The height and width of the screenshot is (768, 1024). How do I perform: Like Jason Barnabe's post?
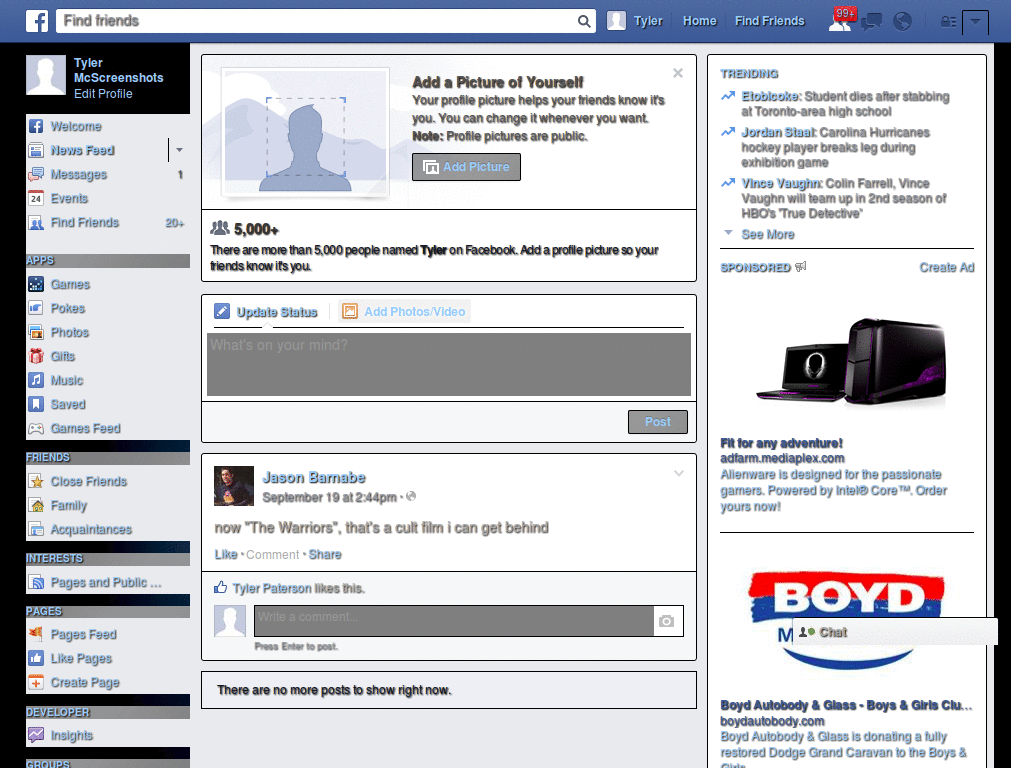[226, 554]
